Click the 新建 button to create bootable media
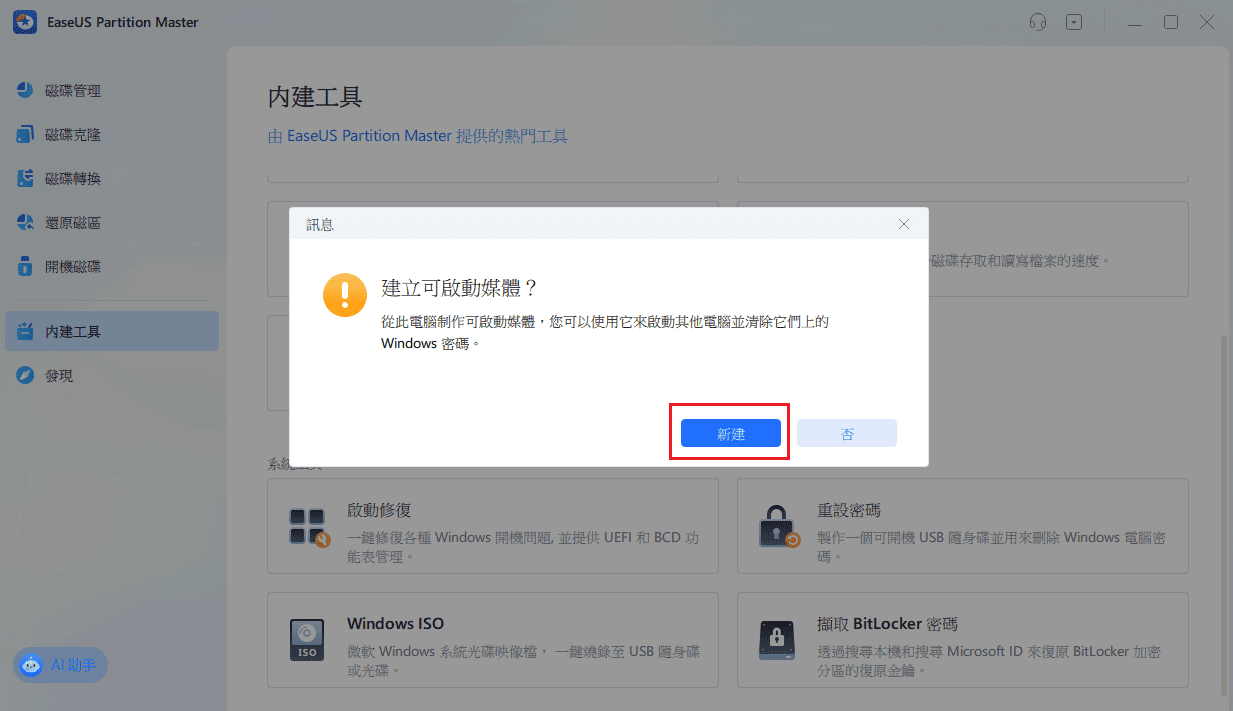Image resolution: width=1233 pixels, height=711 pixels. (x=729, y=432)
